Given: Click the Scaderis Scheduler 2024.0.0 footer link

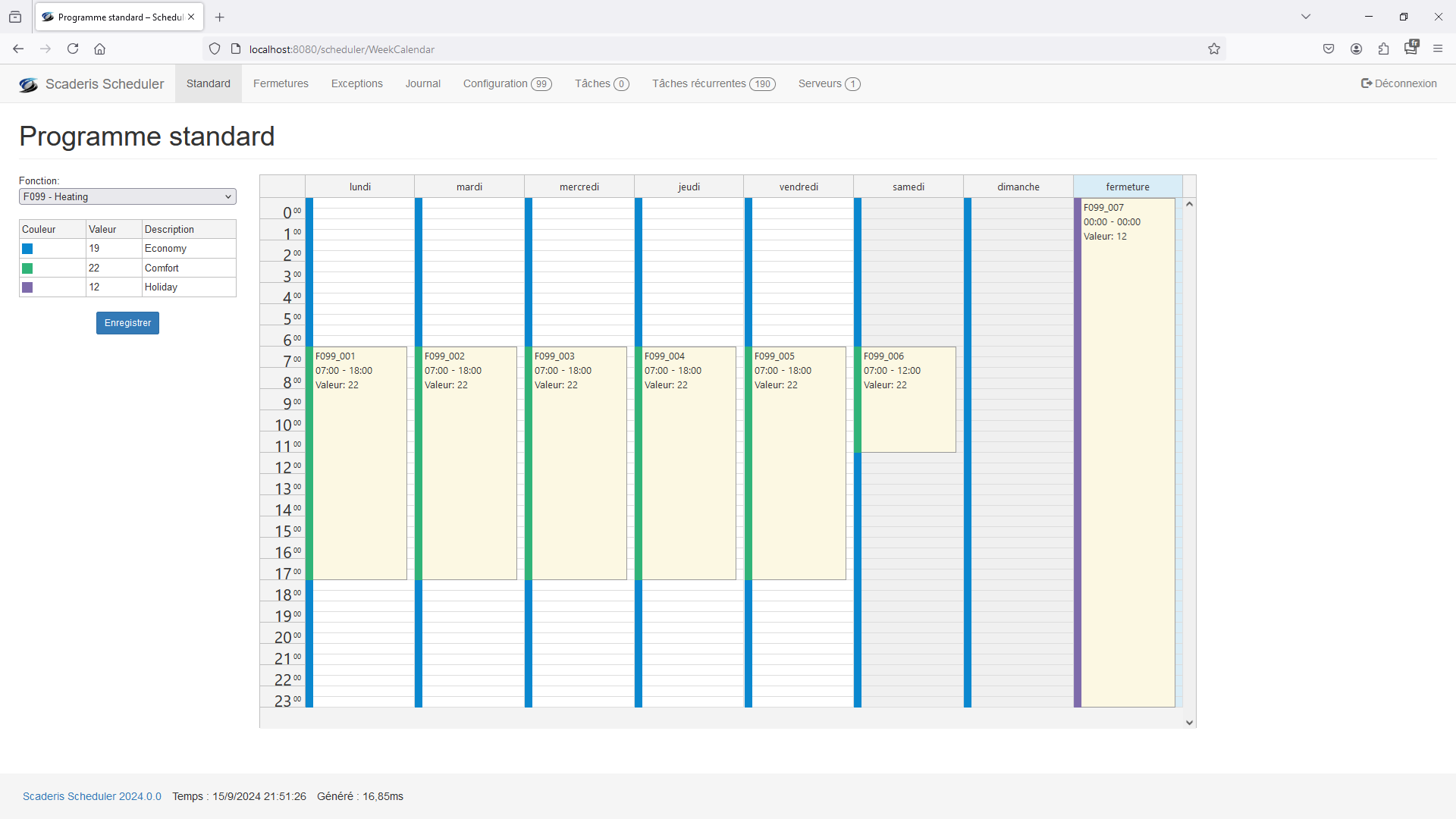Looking at the screenshot, I should click(x=92, y=796).
